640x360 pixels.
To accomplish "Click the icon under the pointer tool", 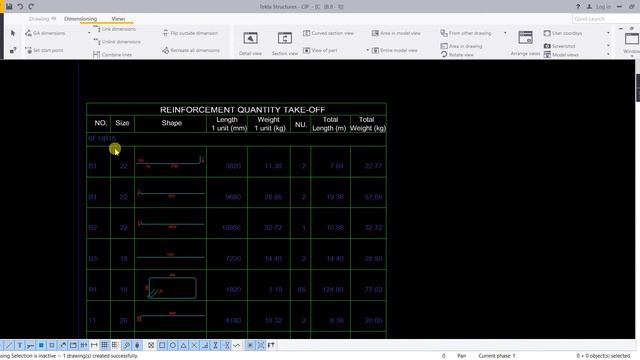I will tap(13, 50).
